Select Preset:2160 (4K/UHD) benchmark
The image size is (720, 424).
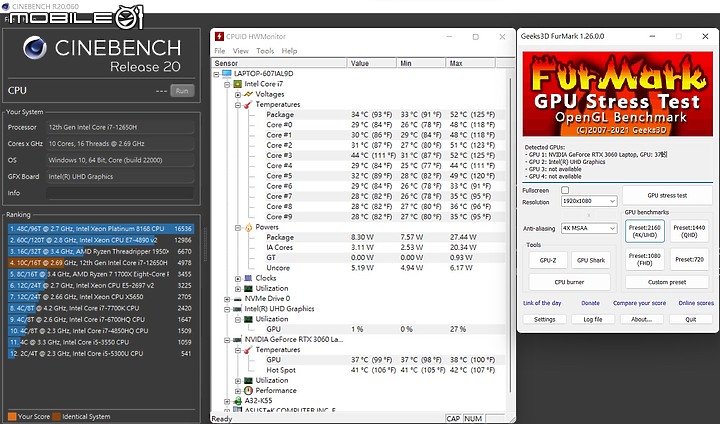click(x=645, y=231)
